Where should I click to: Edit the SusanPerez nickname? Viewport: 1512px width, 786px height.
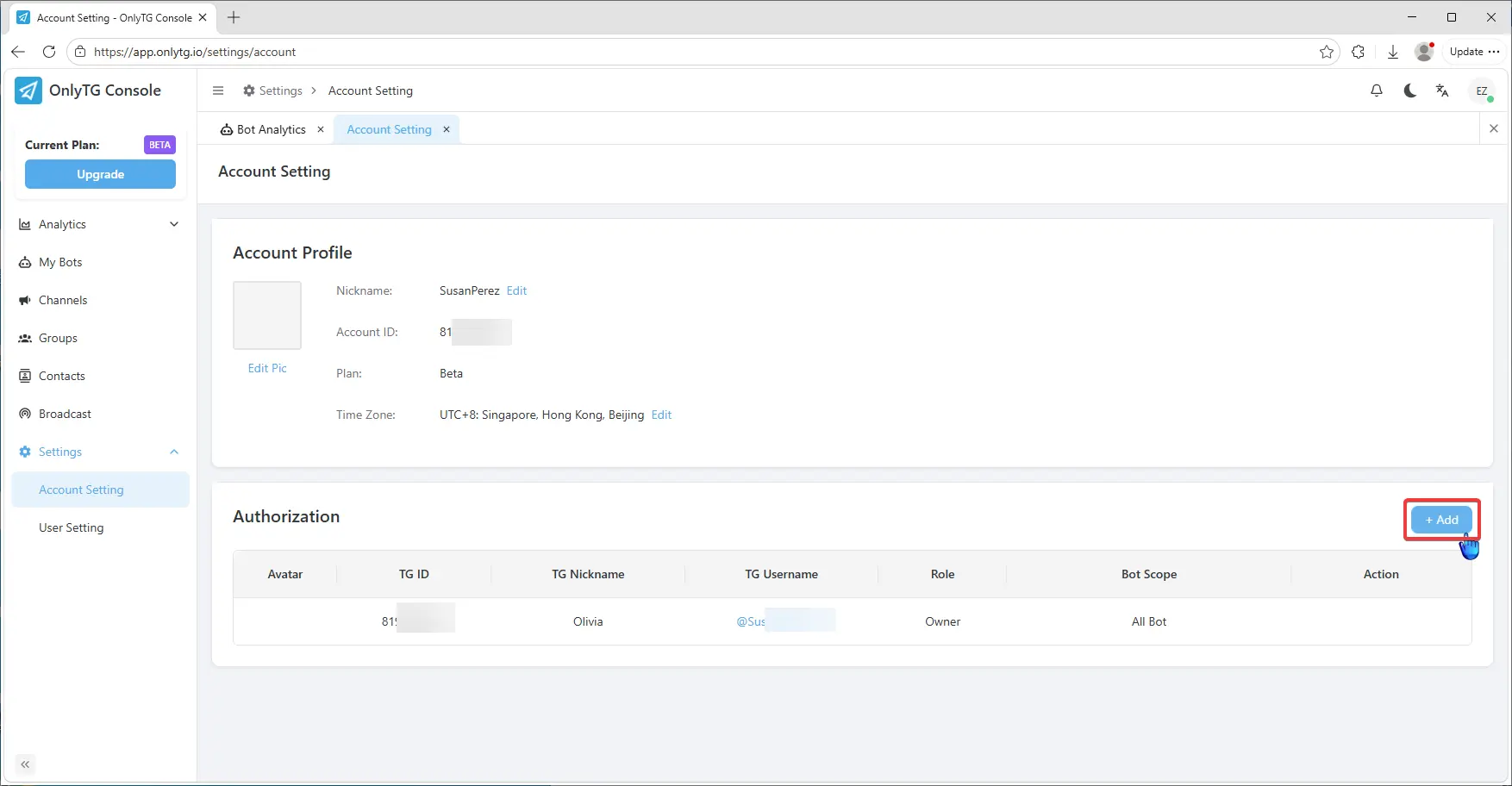(516, 290)
